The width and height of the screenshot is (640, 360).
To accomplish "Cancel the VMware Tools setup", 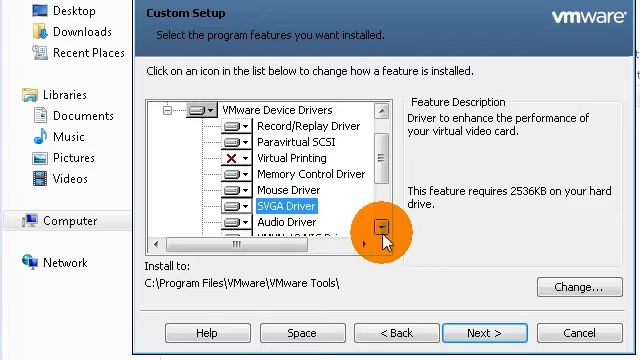I will click(580, 333).
